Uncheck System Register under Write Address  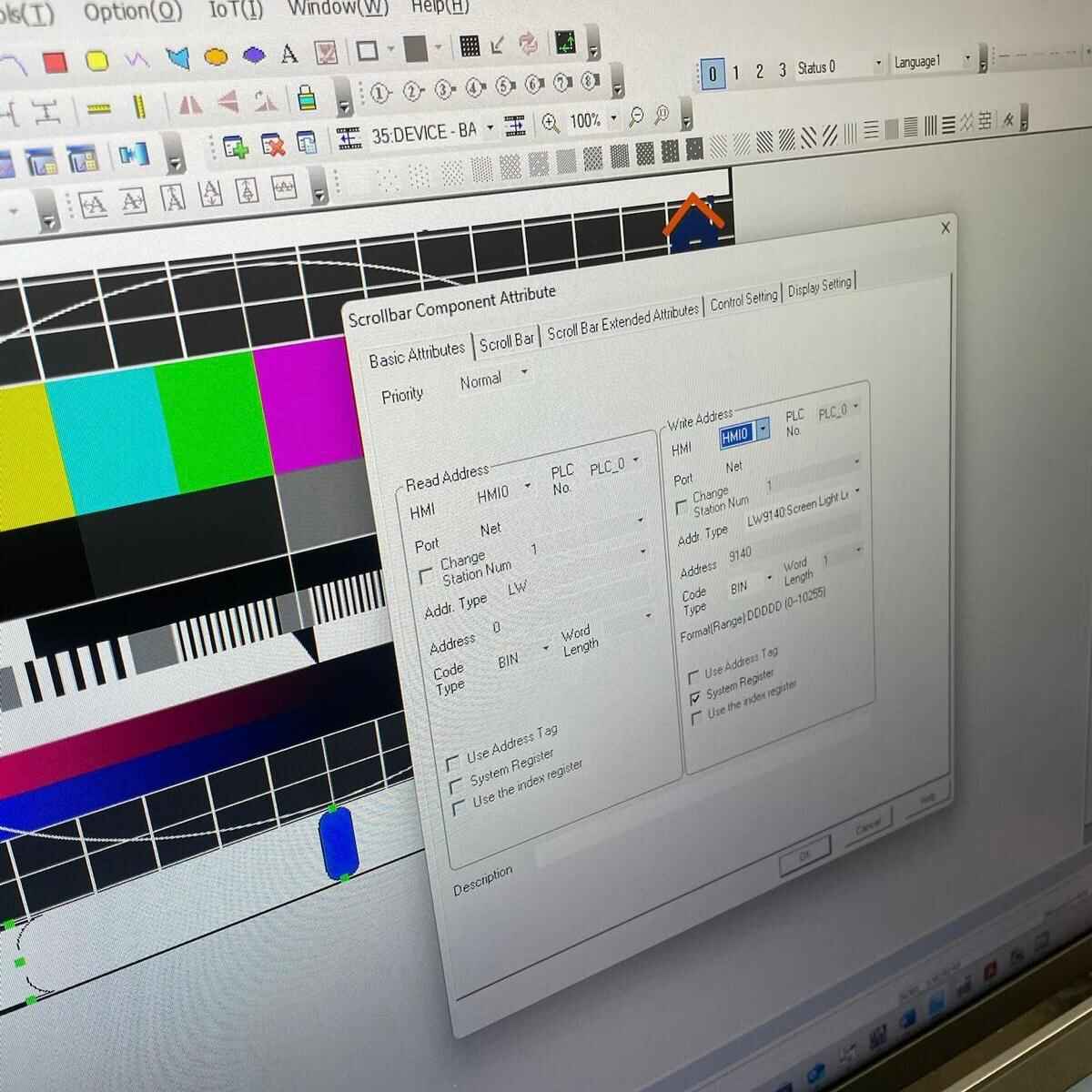tap(696, 698)
